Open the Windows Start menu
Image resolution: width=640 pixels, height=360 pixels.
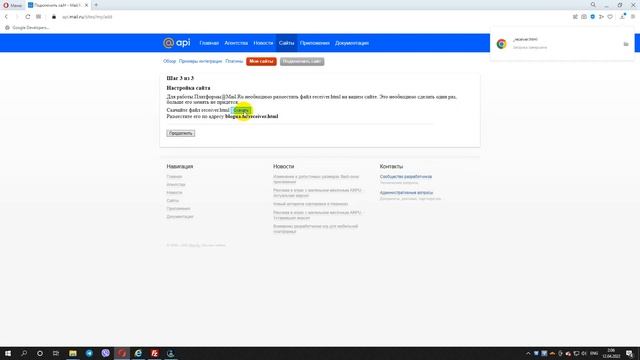pos(8,353)
